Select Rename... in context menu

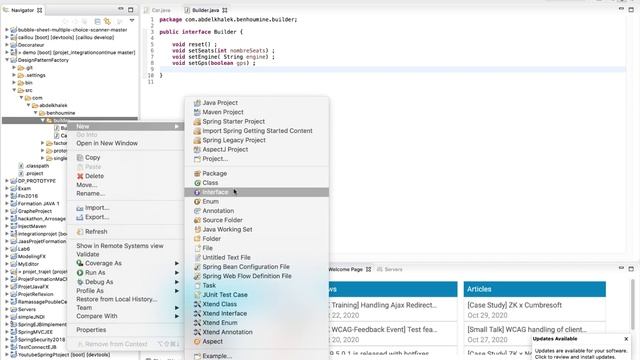(x=91, y=193)
